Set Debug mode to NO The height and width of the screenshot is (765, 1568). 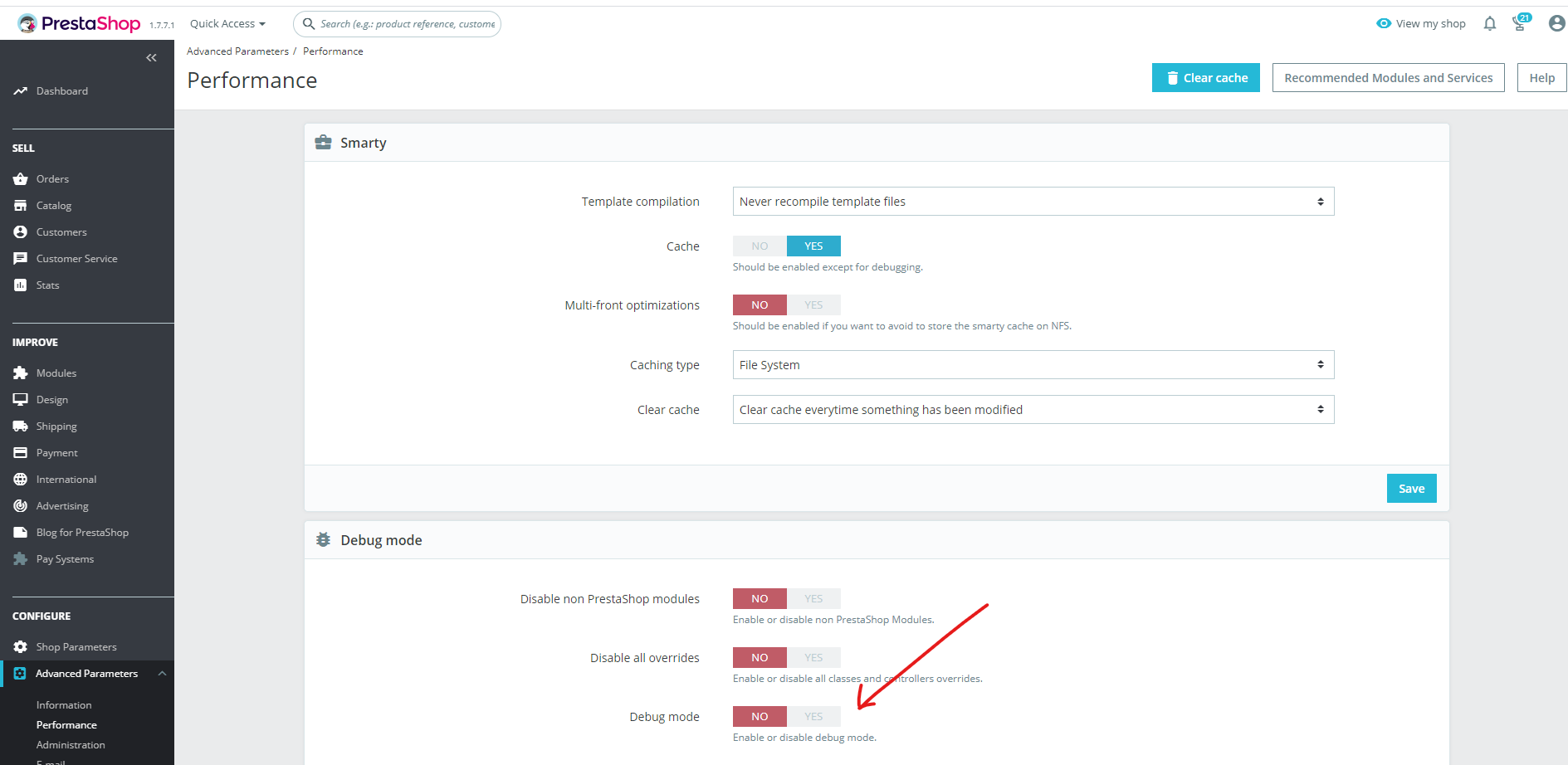coord(760,717)
